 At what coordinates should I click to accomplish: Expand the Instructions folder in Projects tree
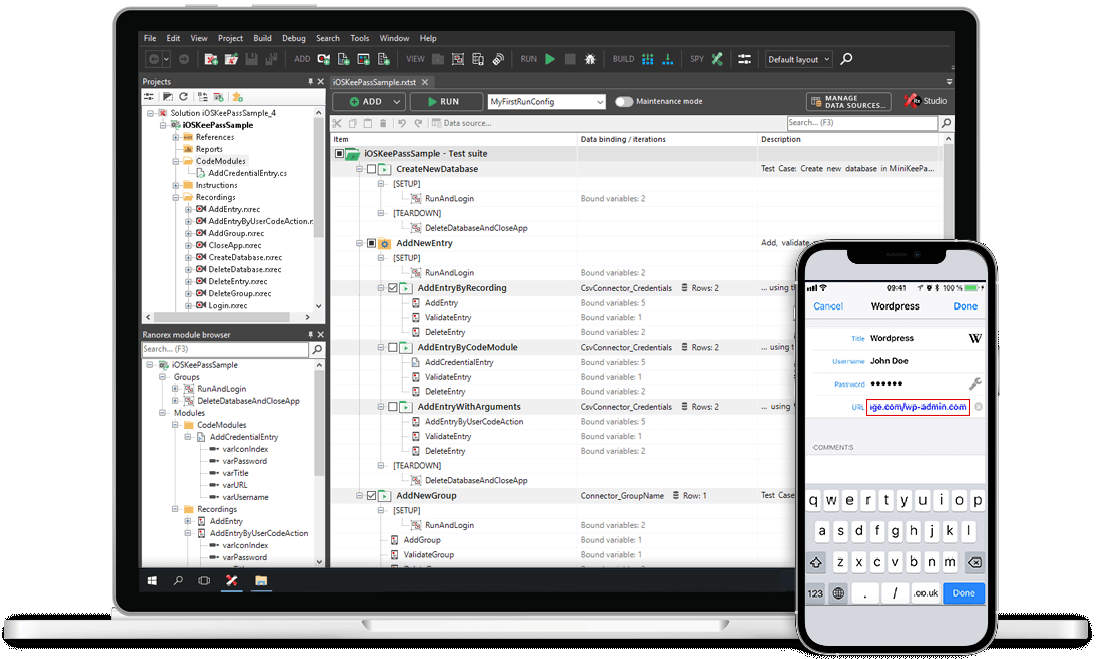175,185
